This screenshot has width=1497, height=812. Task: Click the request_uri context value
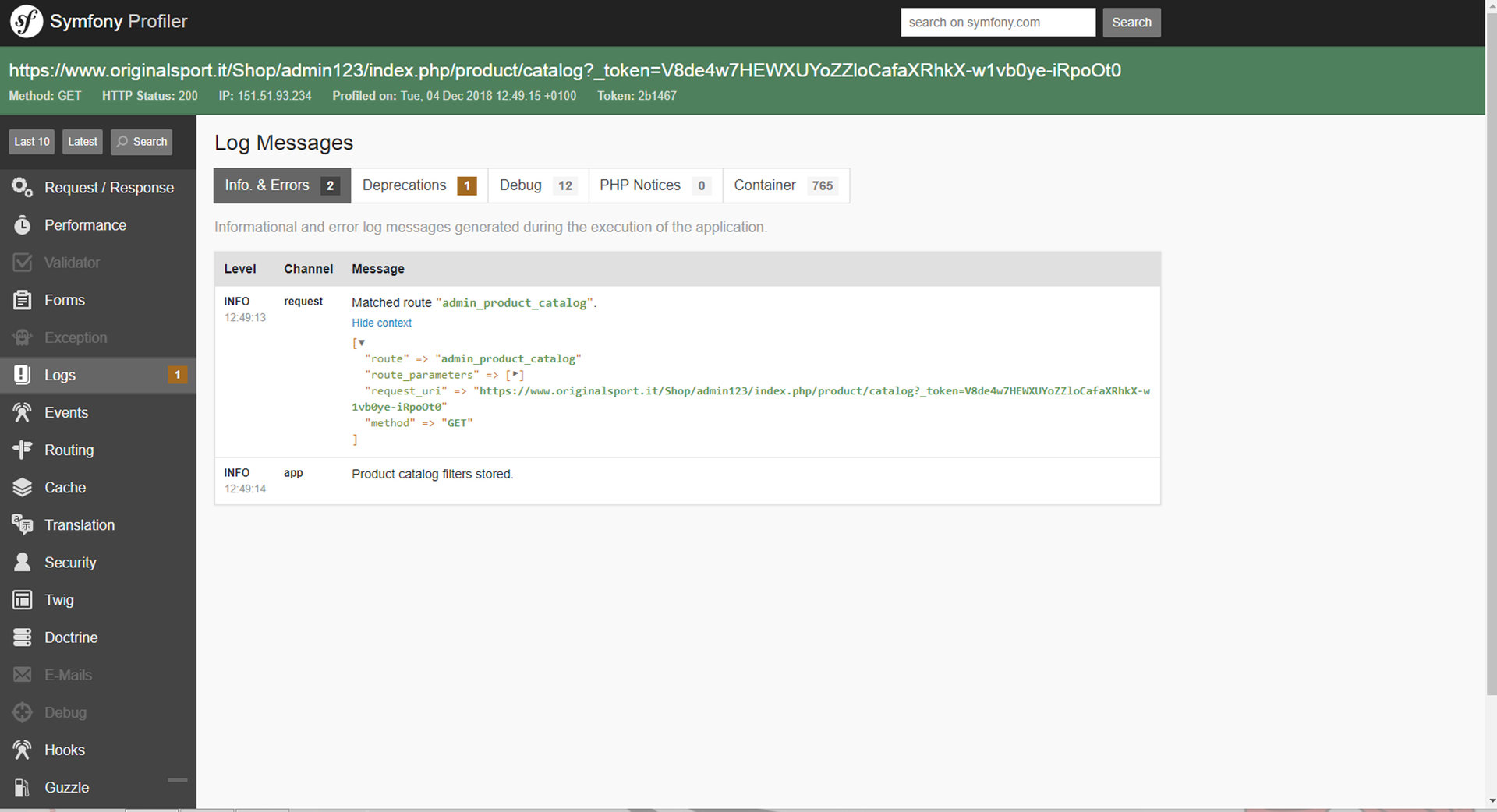(751, 399)
